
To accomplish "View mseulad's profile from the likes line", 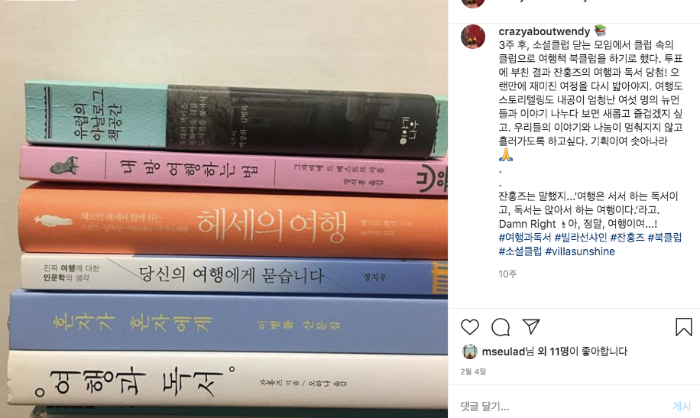I will click(503, 351).
